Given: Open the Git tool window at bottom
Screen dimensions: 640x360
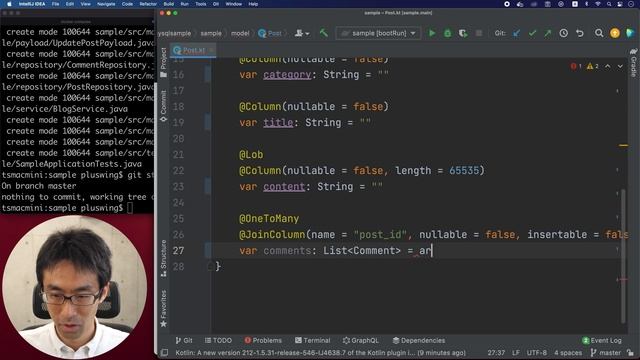Looking at the screenshot, I should pos(184,340).
